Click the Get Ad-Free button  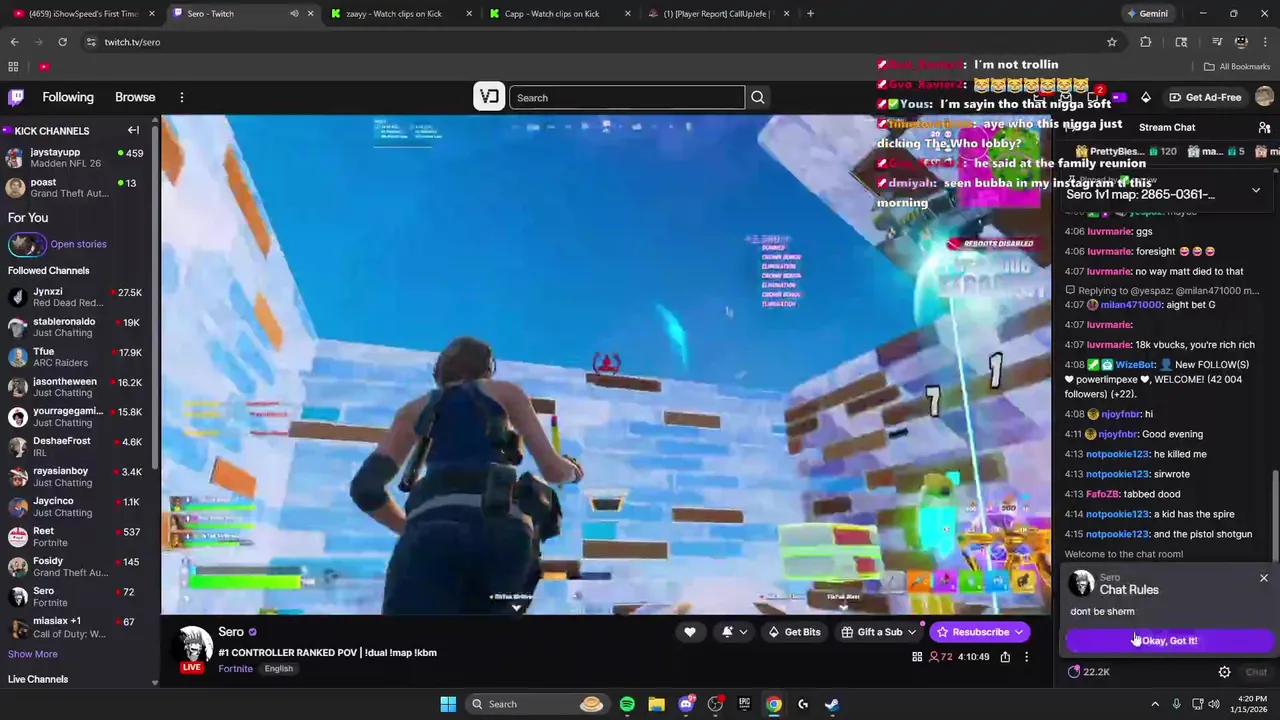click(1204, 97)
